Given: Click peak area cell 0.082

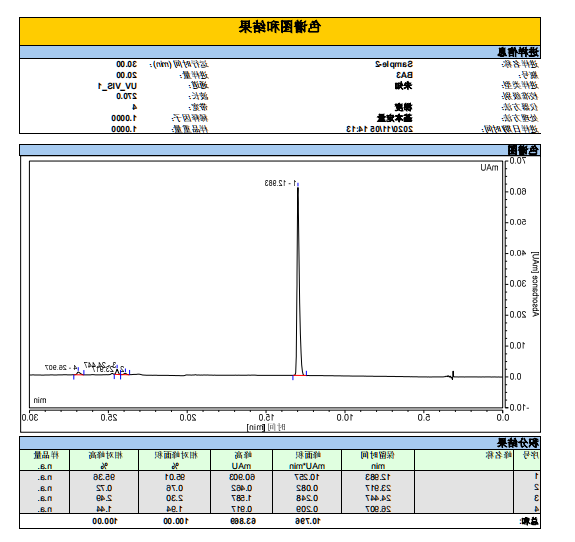Looking at the screenshot, I should pyautogui.click(x=307, y=488).
